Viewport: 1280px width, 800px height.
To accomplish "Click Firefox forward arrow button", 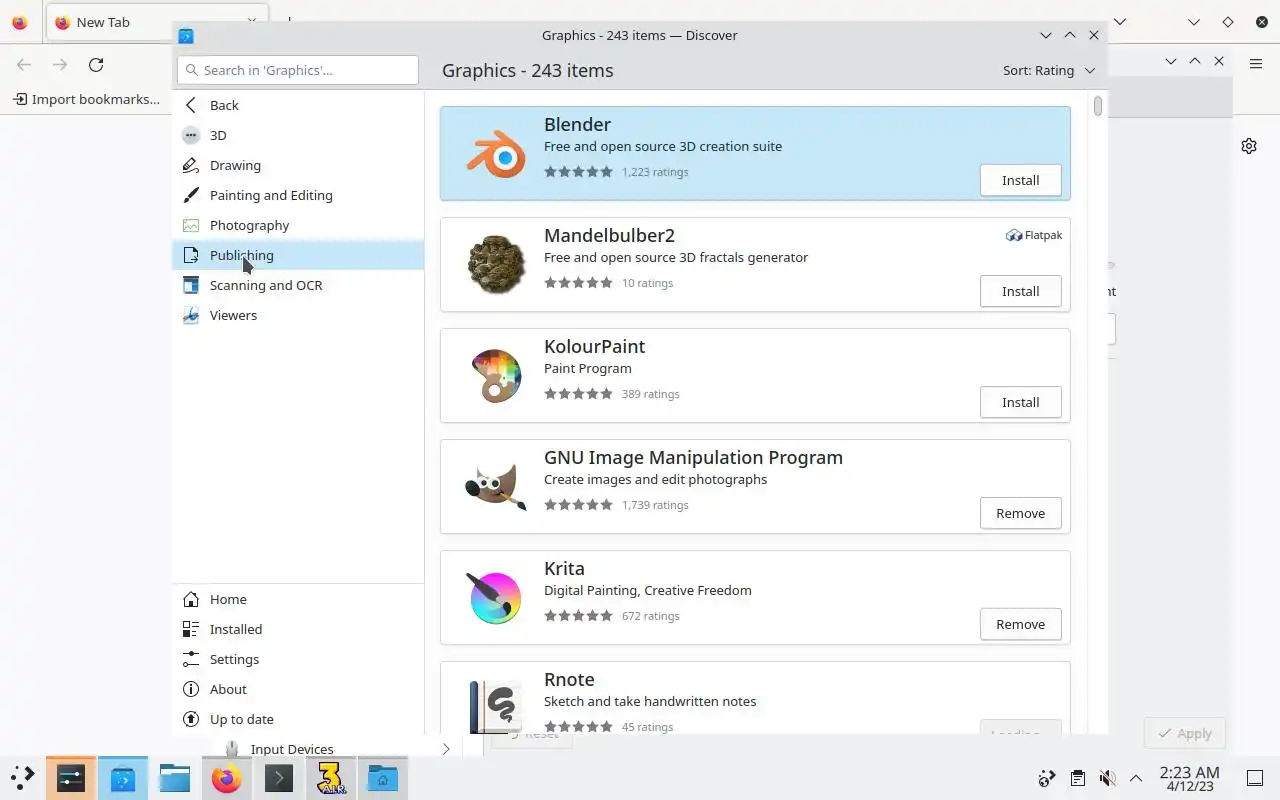I will (x=60, y=65).
